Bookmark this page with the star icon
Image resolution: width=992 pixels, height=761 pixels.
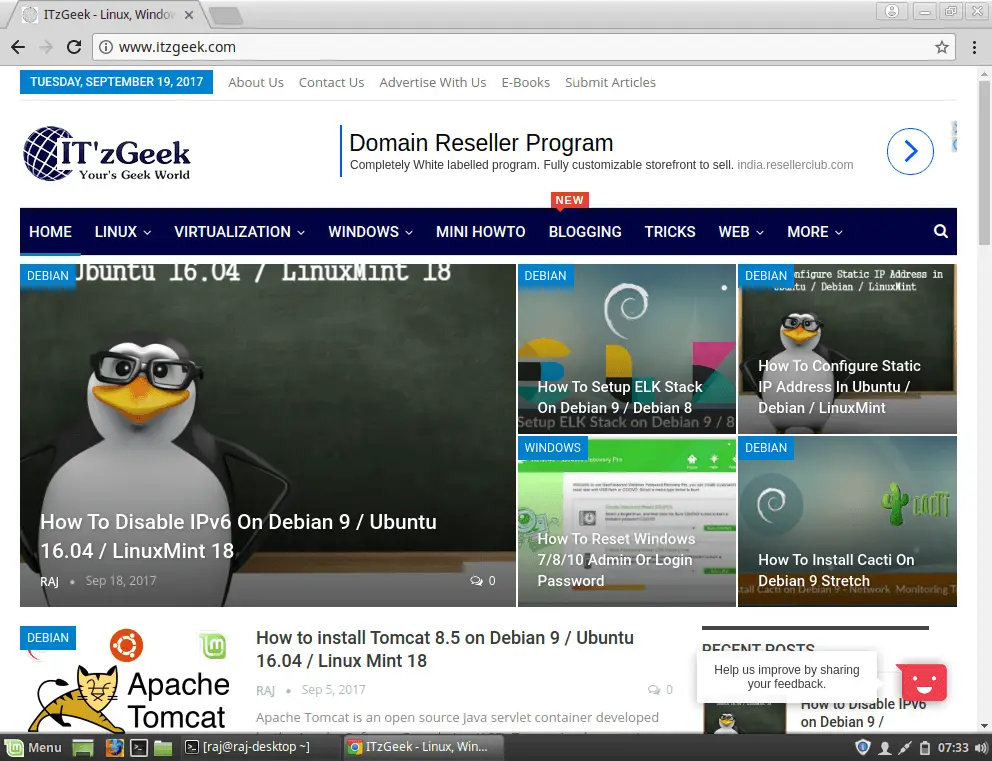(x=942, y=47)
